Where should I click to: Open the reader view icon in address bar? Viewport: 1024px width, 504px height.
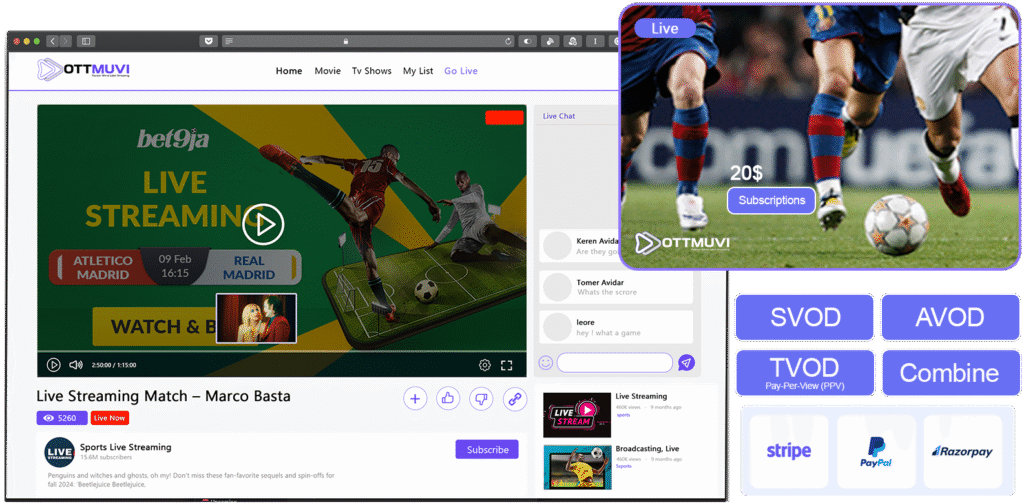(229, 41)
